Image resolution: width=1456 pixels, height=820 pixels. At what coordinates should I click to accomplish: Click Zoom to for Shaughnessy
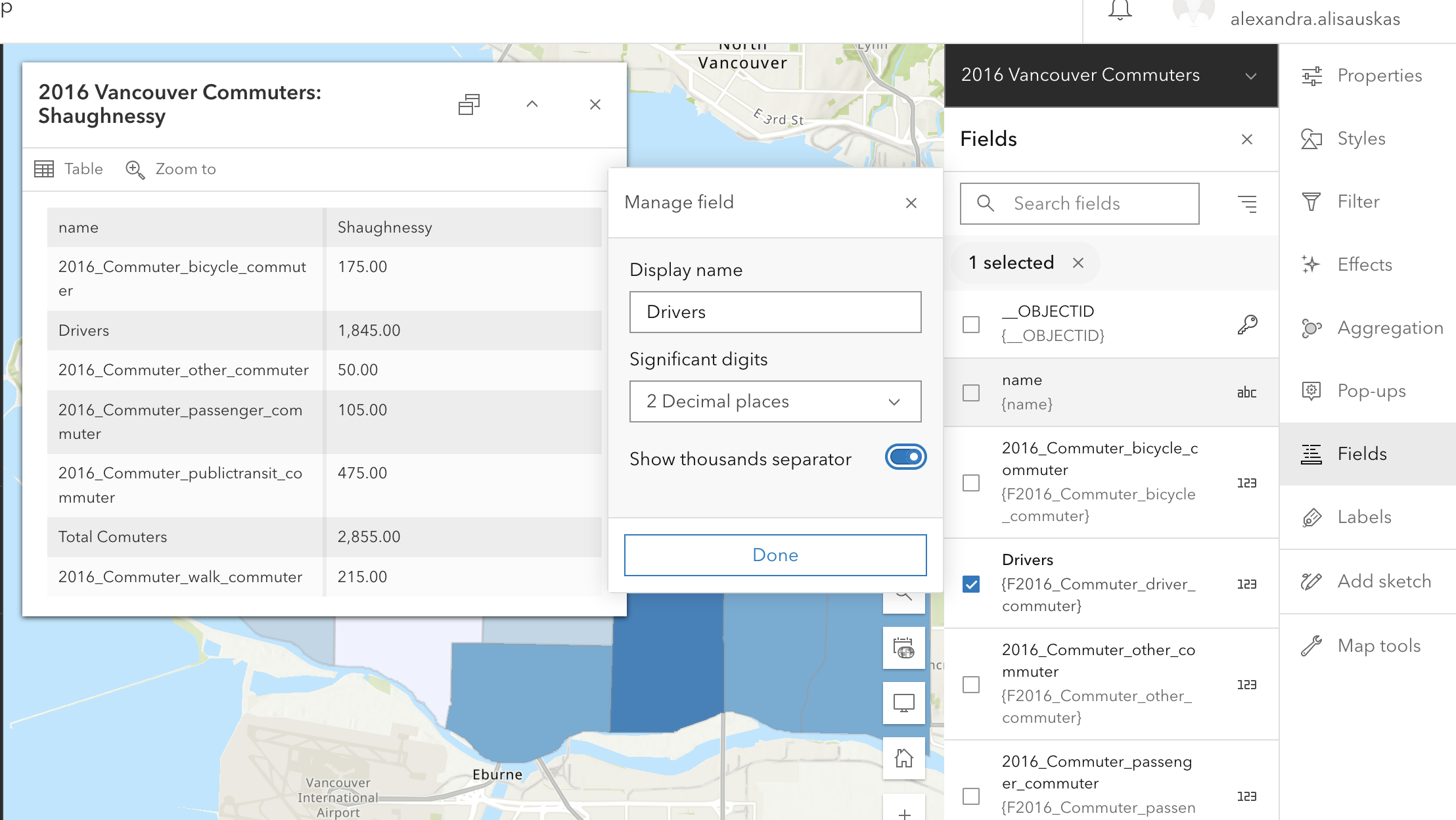coord(171,169)
